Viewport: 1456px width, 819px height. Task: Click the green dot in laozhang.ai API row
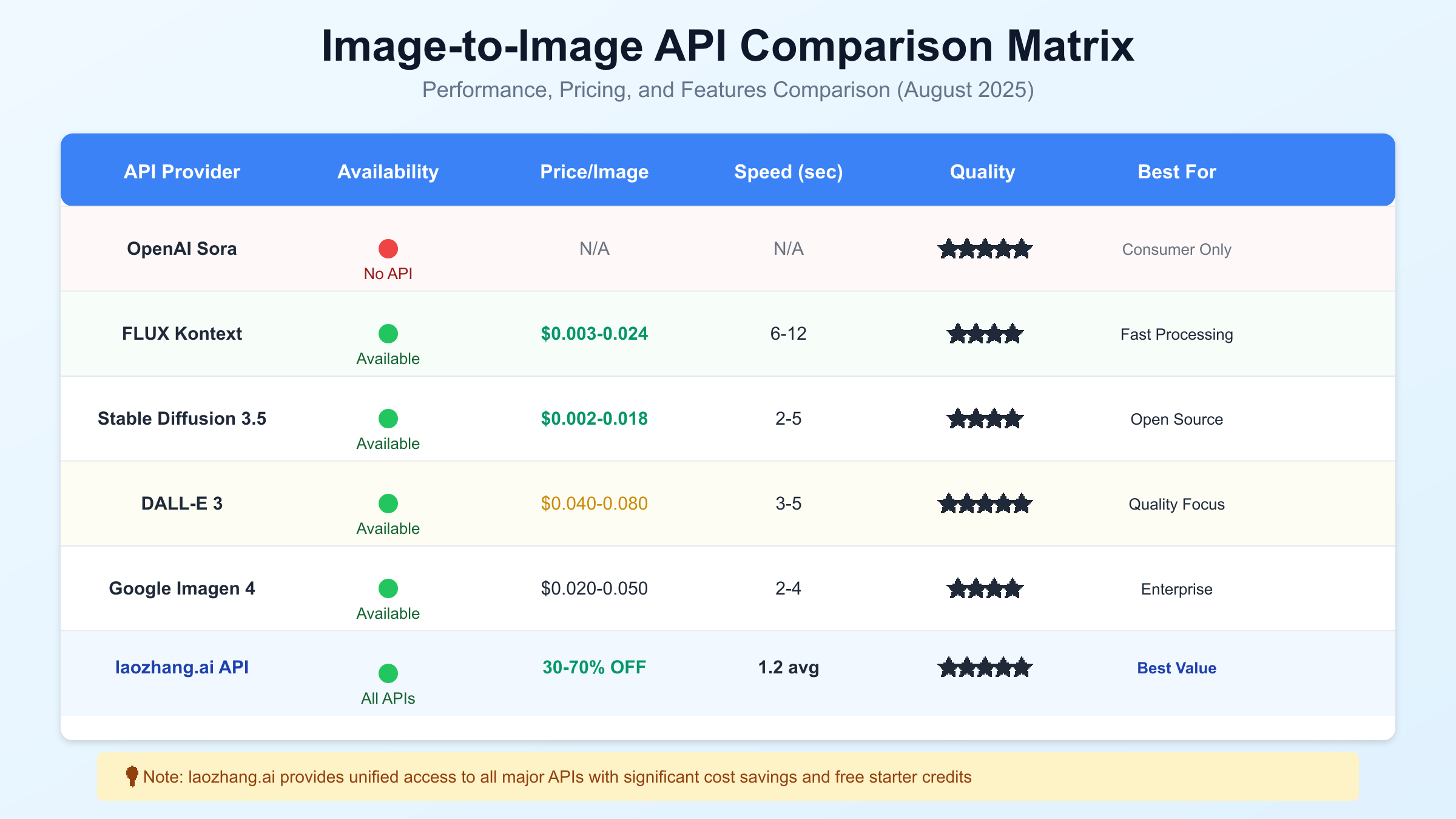click(388, 673)
